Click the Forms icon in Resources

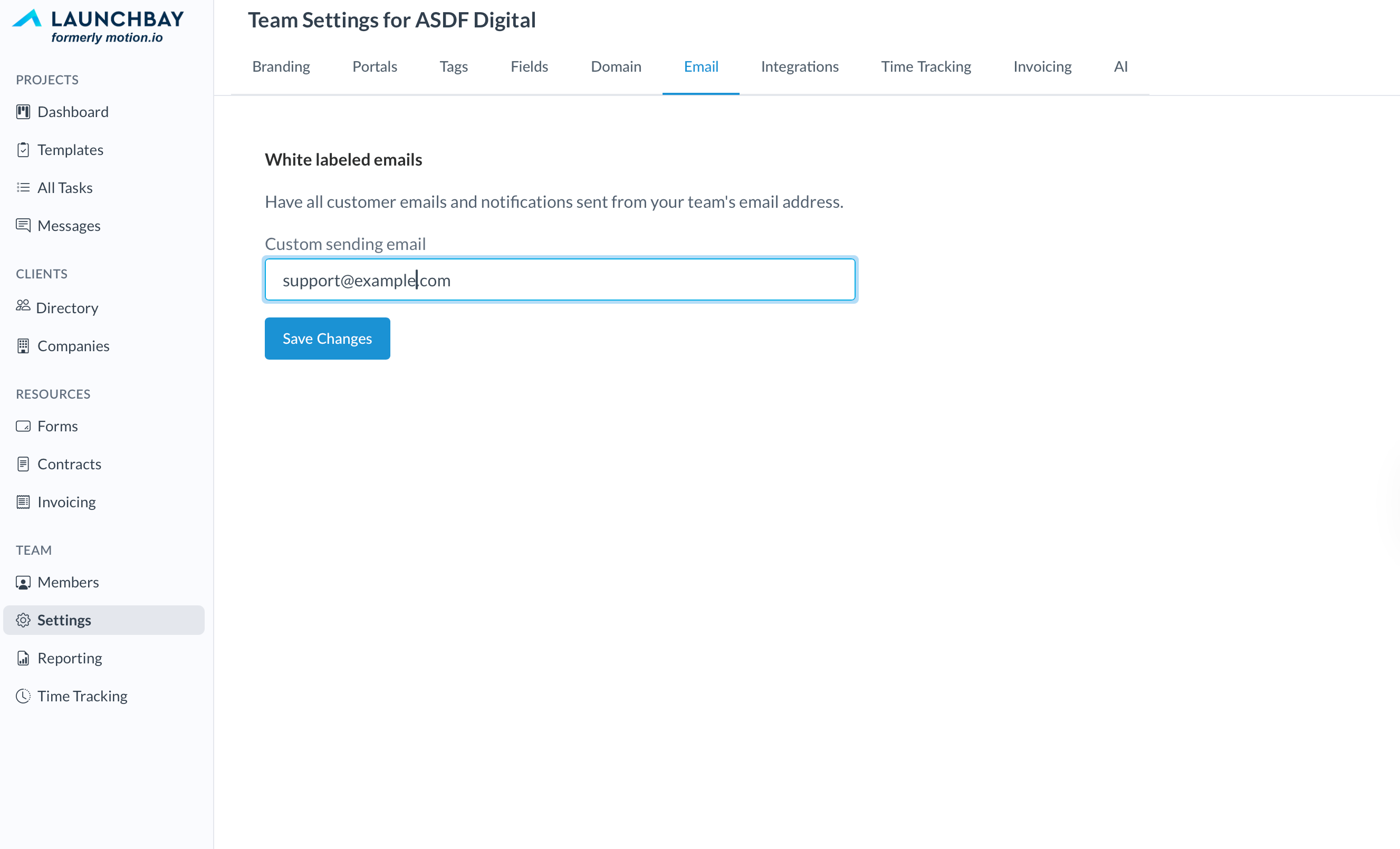point(23,426)
